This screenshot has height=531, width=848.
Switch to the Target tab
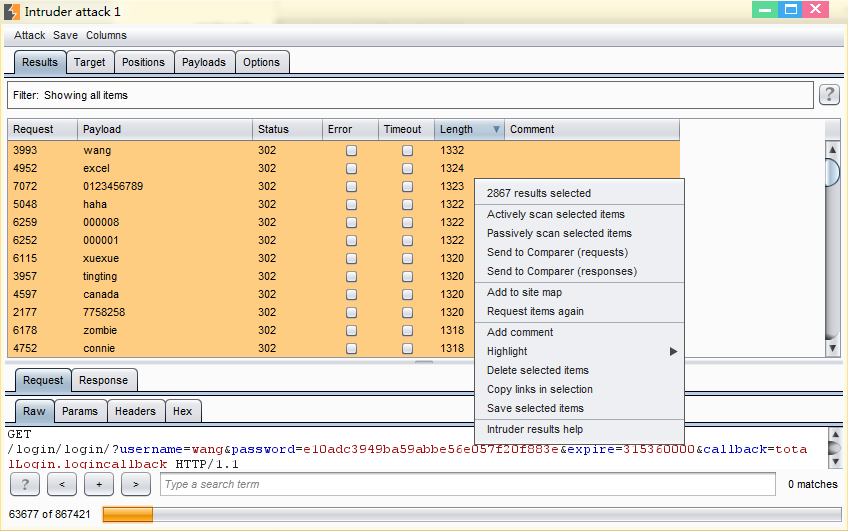tap(90, 62)
